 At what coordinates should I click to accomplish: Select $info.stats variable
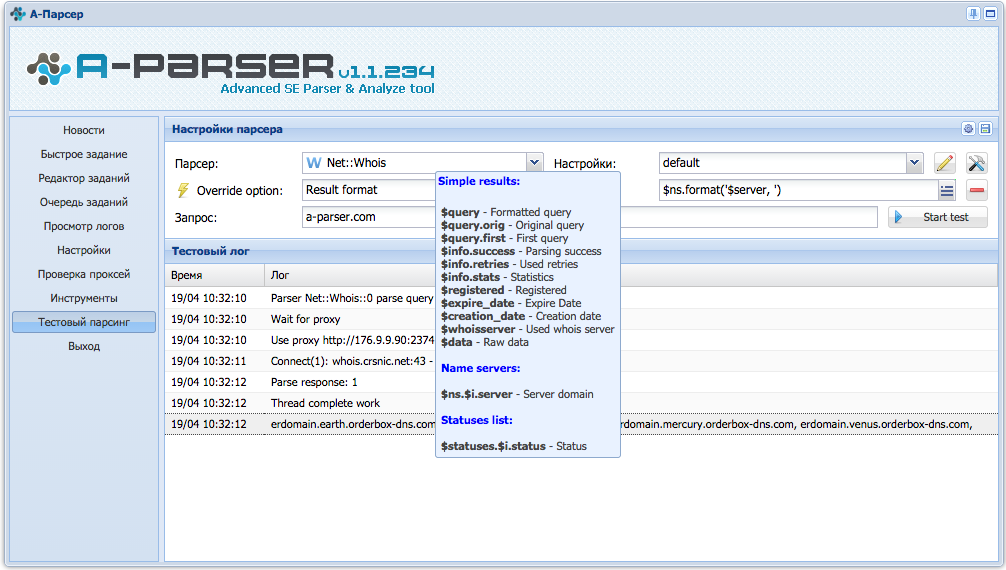(x=470, y=277)
